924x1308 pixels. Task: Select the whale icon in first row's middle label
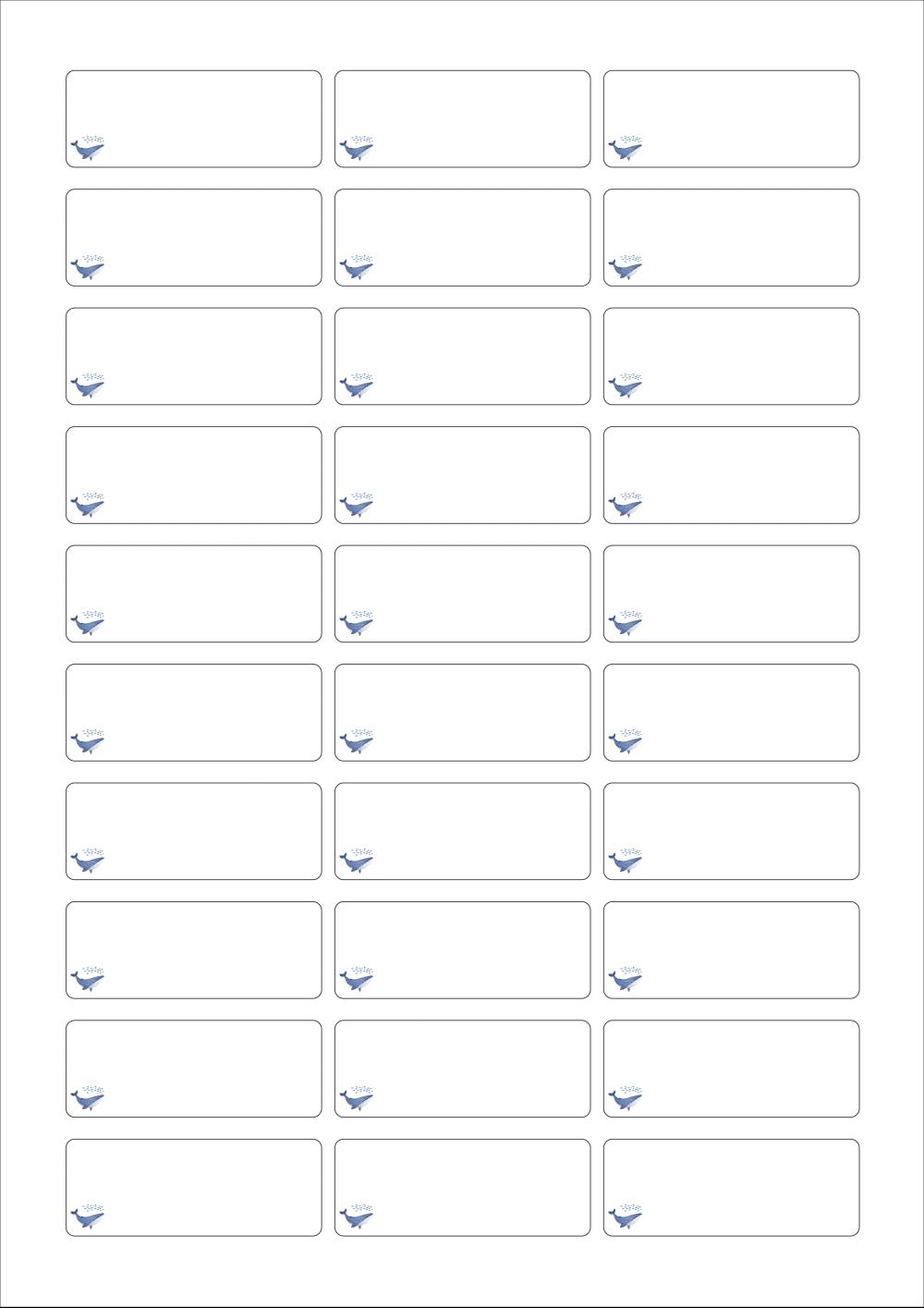357,148
